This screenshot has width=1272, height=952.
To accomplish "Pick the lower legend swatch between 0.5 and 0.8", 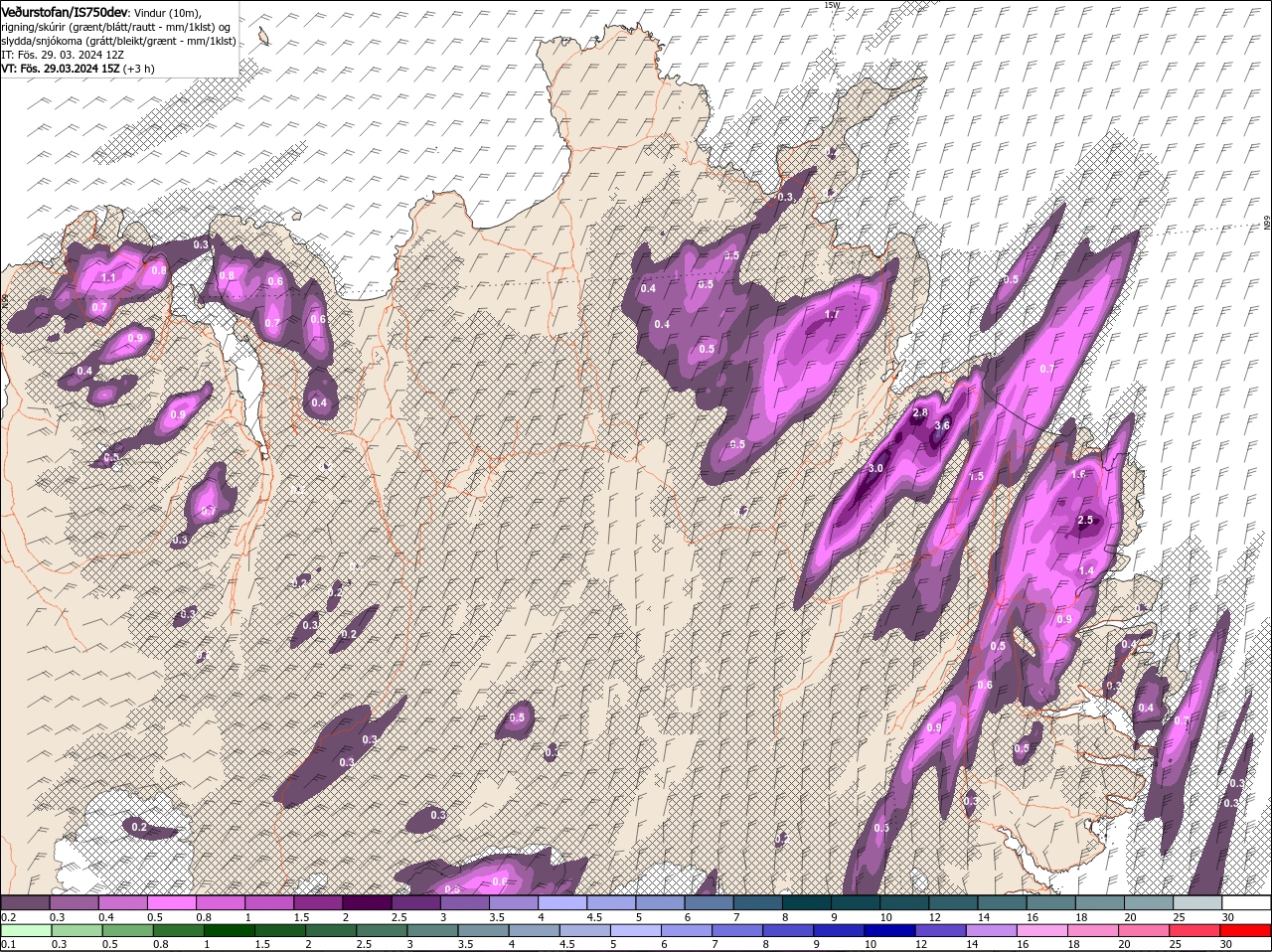I will click(x=127, y=930).
